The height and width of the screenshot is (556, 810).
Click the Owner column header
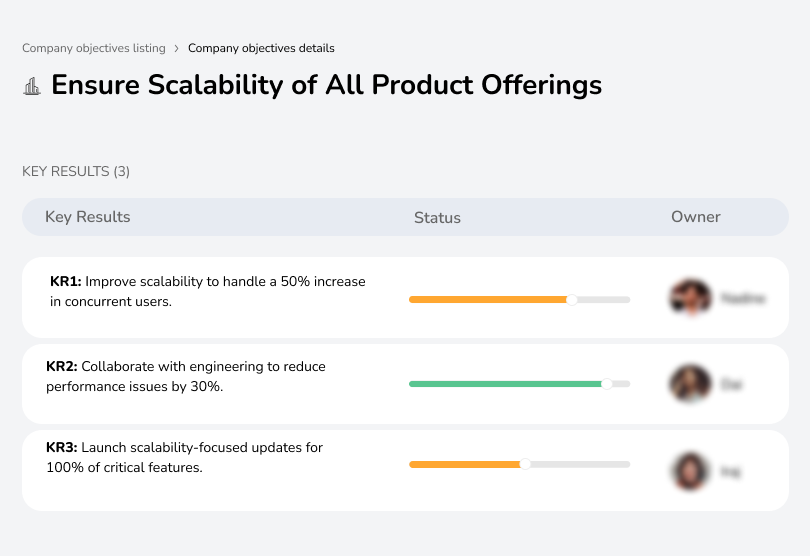695,217
